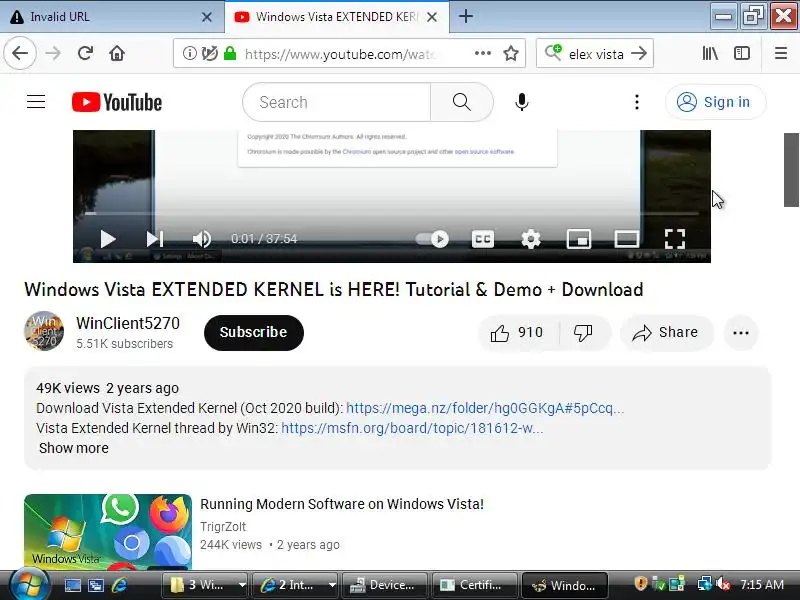Click the Sign in button
The width and height of the screenshot is (800, 600).
(715, 102)
